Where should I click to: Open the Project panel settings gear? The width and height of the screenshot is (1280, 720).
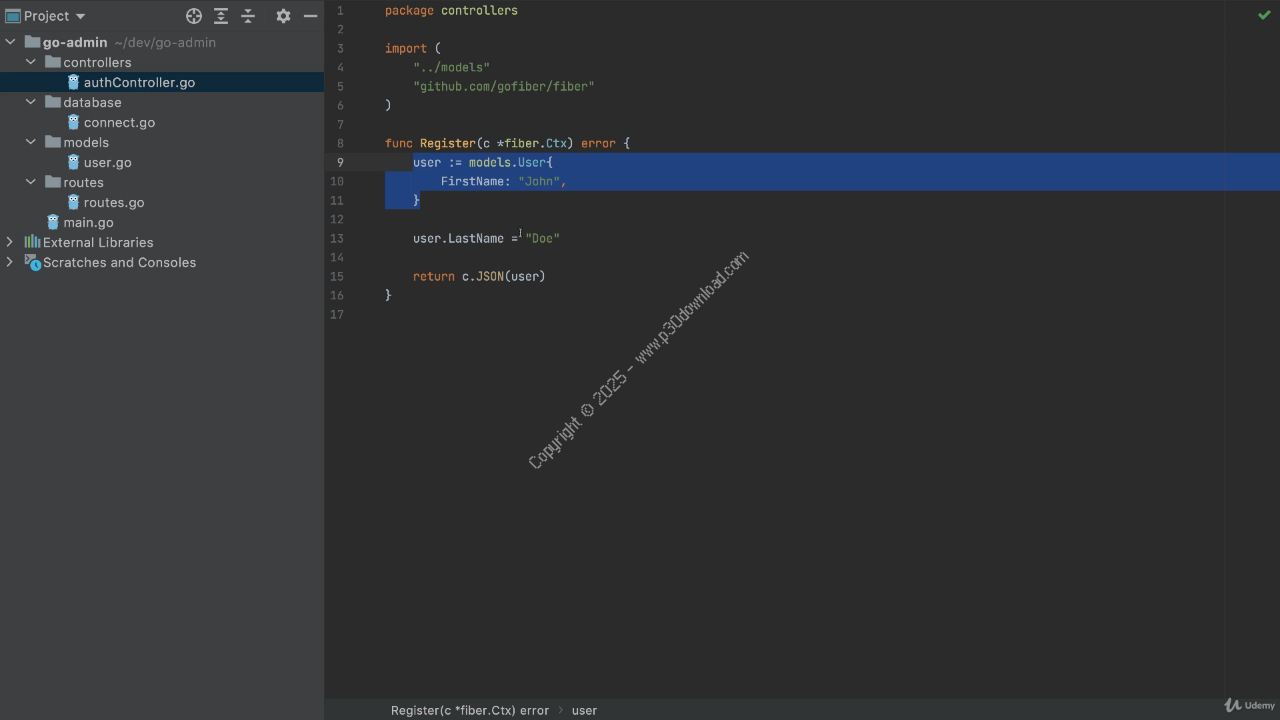click(x=283, y=16)
